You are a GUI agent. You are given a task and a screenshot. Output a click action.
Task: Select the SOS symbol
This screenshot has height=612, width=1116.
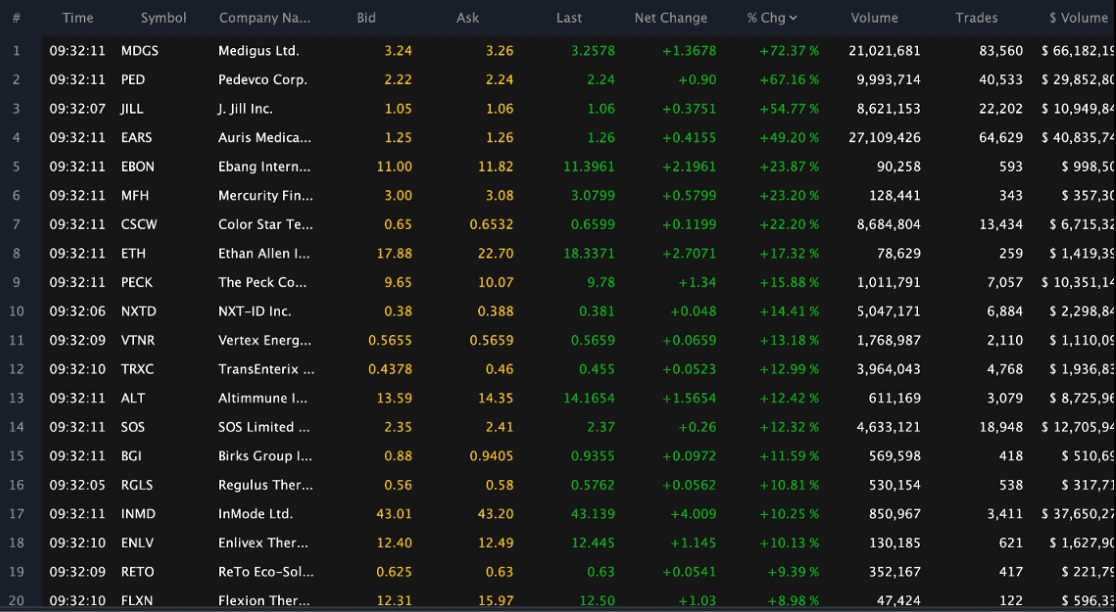[x=132, y=427]
